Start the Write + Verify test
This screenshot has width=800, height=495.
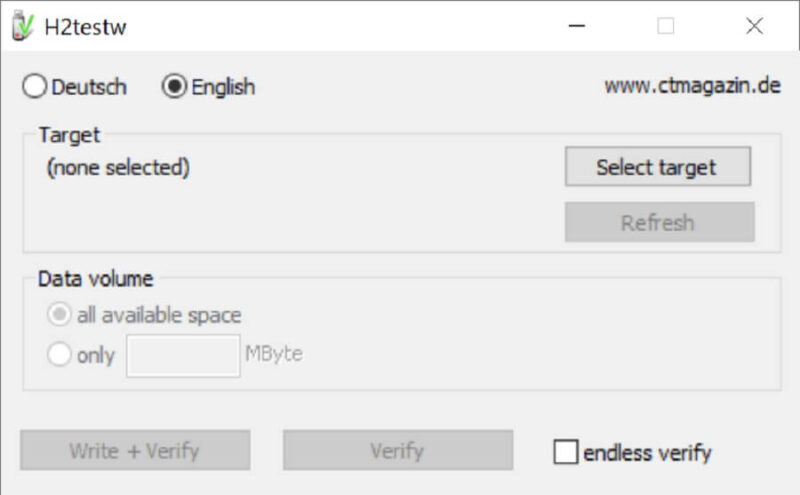[135, 450]
